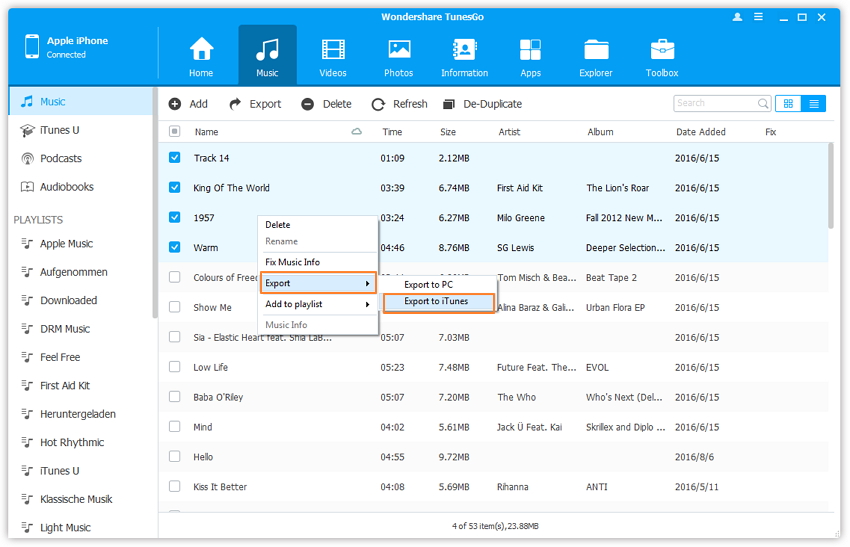This screenshot has height=547, width=850.
Task: Expand the Add to playlist submenu
Action: (318, 304)
